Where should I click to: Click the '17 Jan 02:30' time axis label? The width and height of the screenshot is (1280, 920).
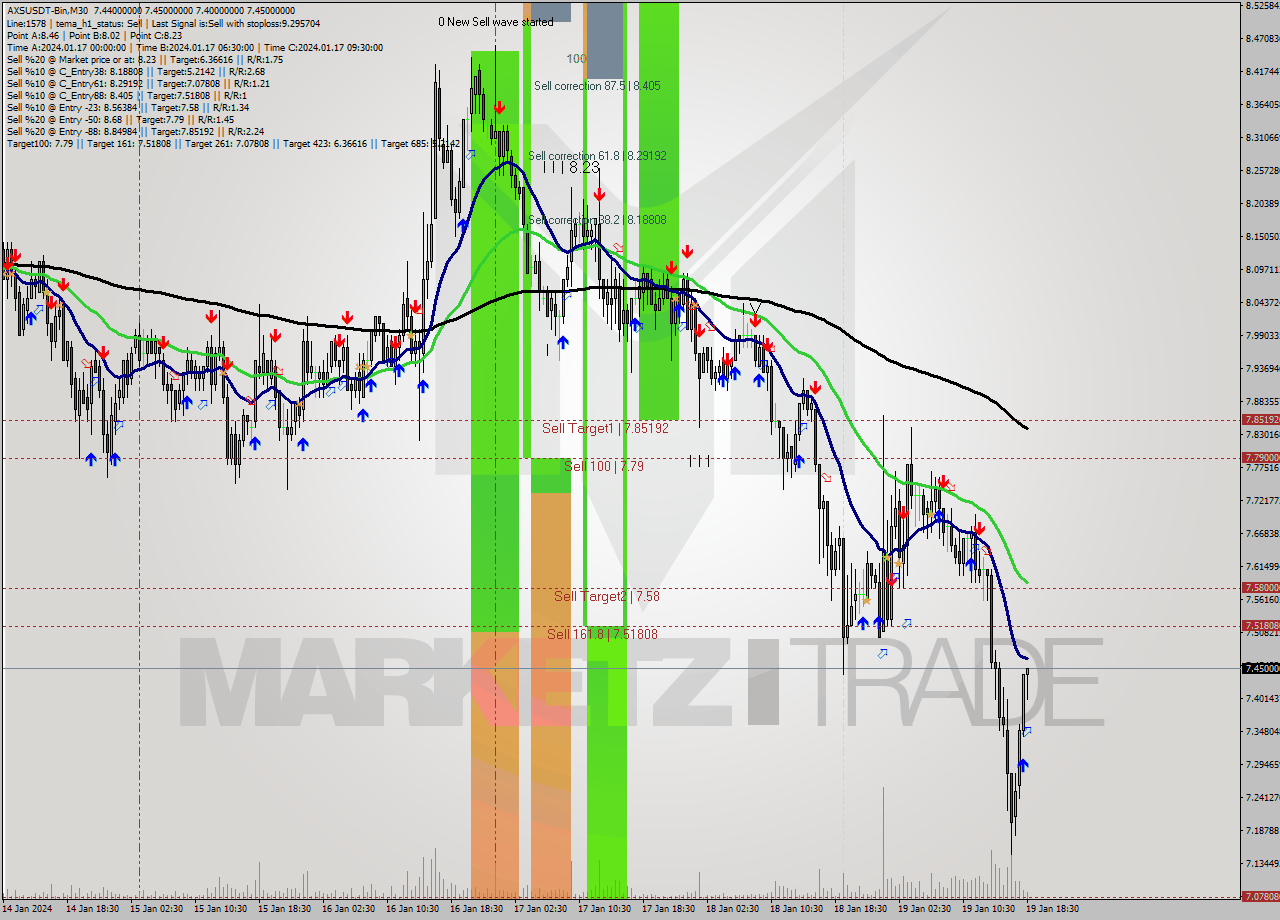click(541, 909)
